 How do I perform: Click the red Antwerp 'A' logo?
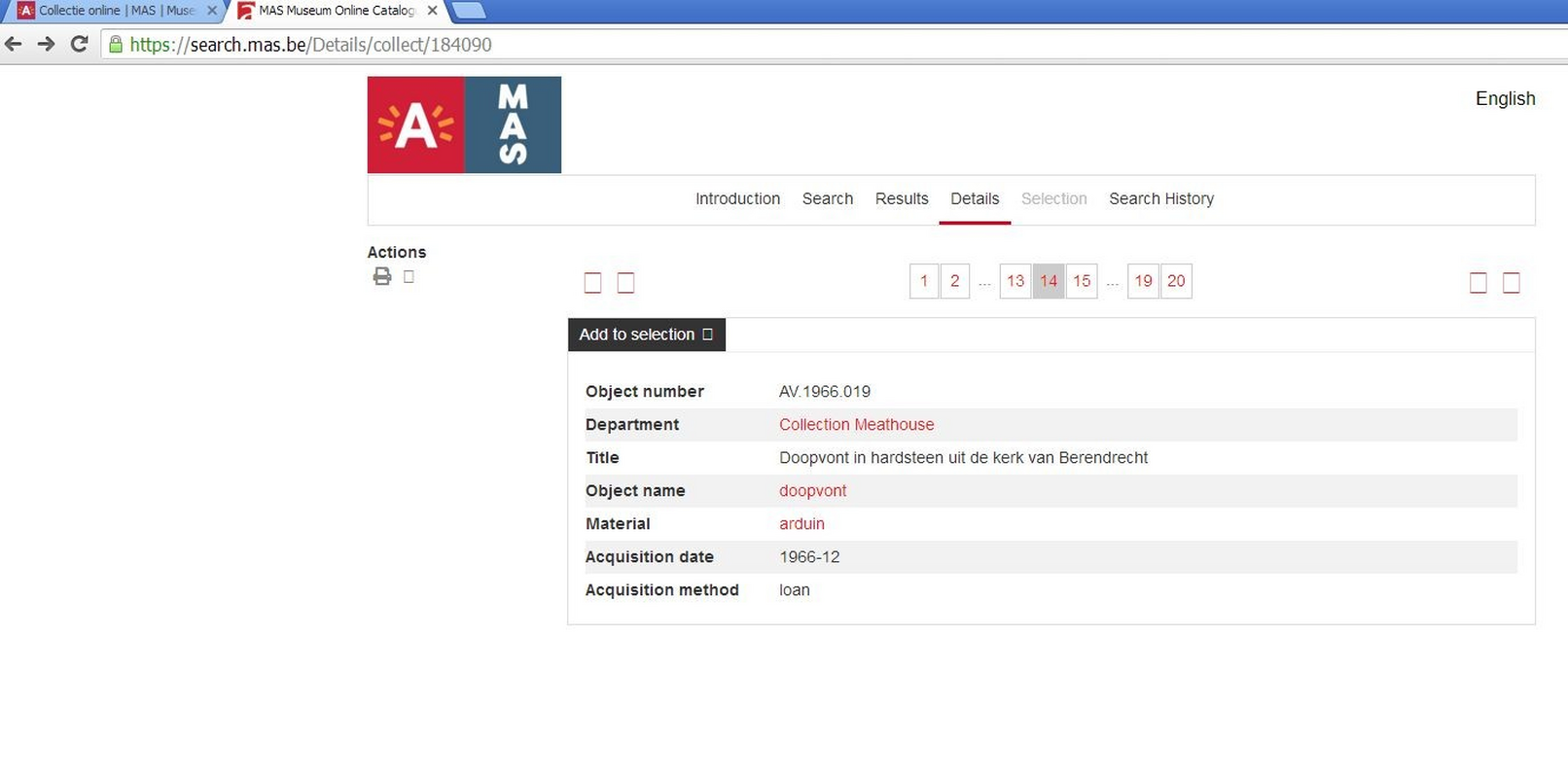click(415, 125)
